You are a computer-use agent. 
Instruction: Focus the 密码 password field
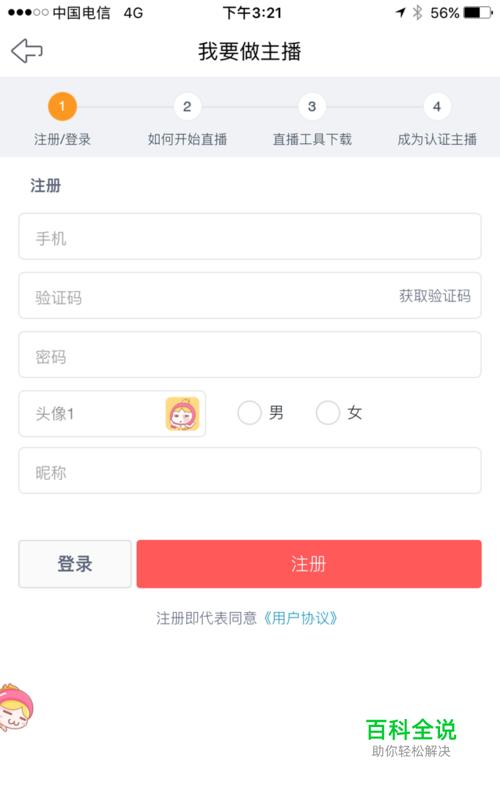point(250,355)
